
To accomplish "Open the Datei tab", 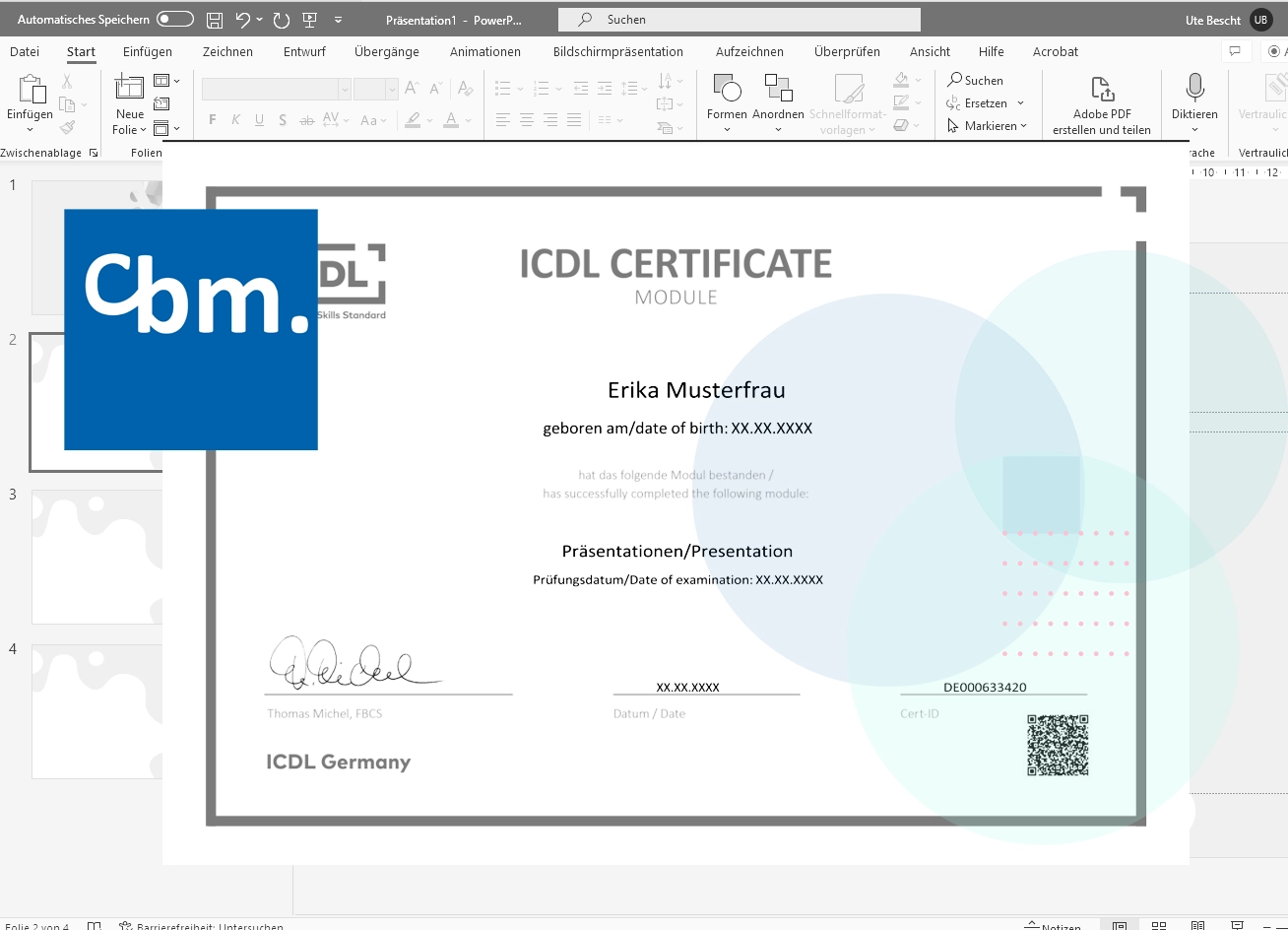I will [25, 51].
